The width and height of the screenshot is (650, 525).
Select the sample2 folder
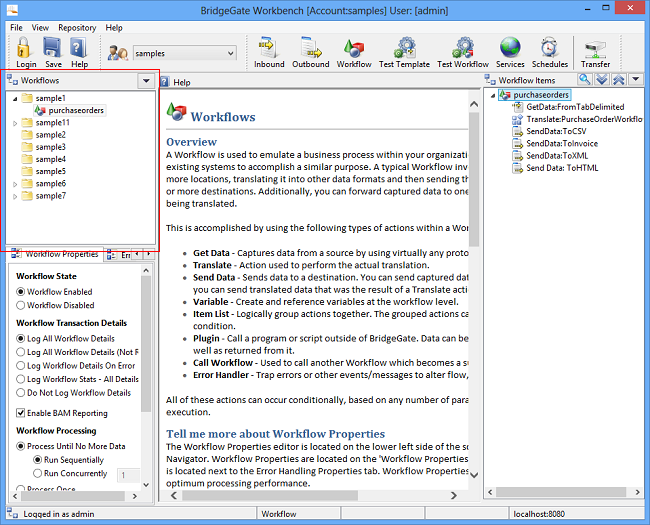(x=50, y=135)
